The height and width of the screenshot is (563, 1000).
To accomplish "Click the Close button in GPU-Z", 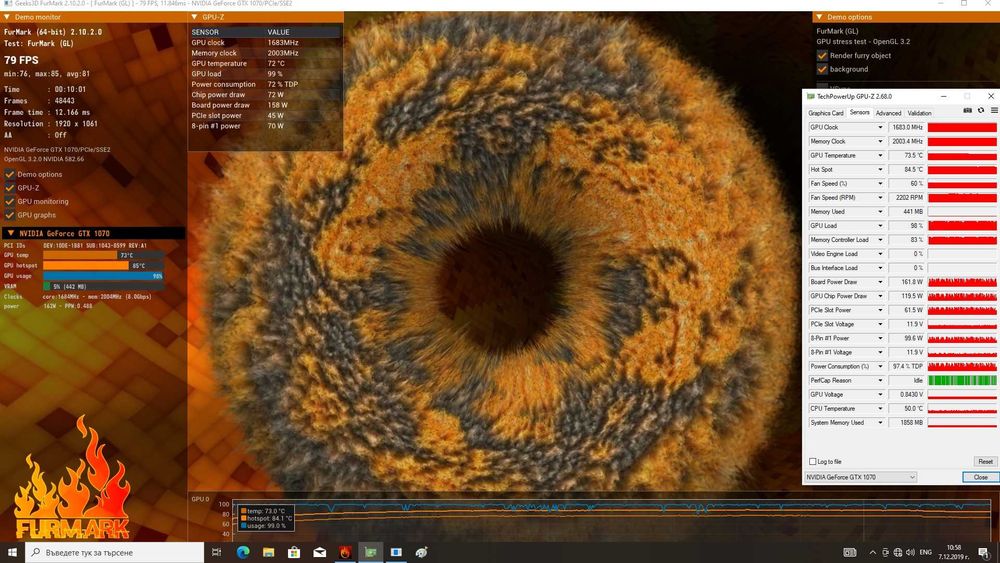I will (980, 477).
